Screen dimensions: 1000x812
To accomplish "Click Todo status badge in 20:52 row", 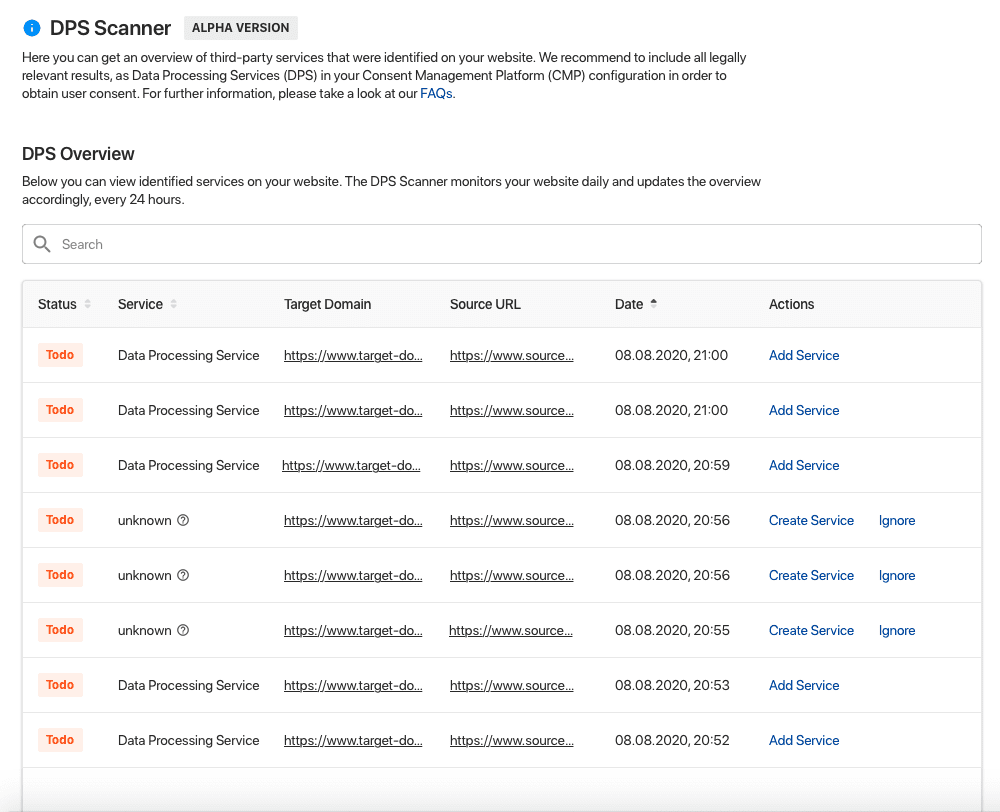I will pos(60,739).
